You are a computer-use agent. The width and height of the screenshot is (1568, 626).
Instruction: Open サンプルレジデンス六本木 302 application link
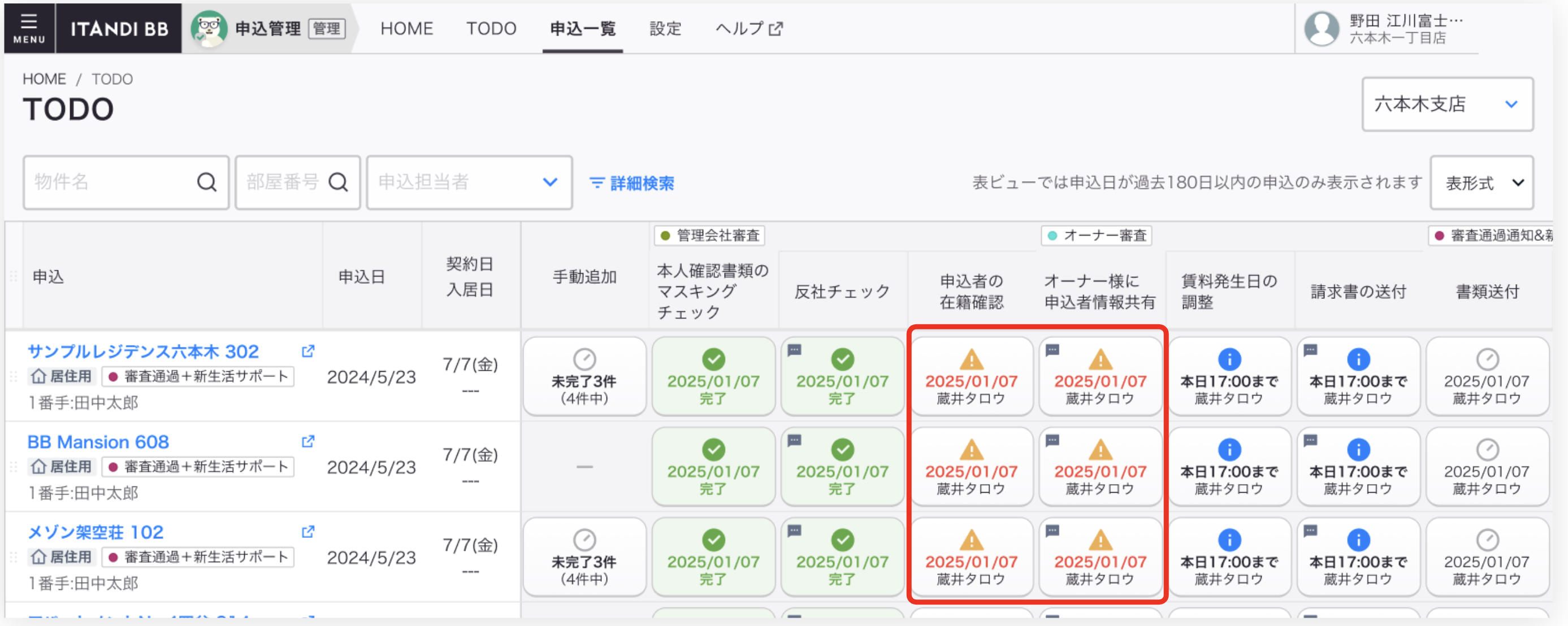click(x=143, y=351)
